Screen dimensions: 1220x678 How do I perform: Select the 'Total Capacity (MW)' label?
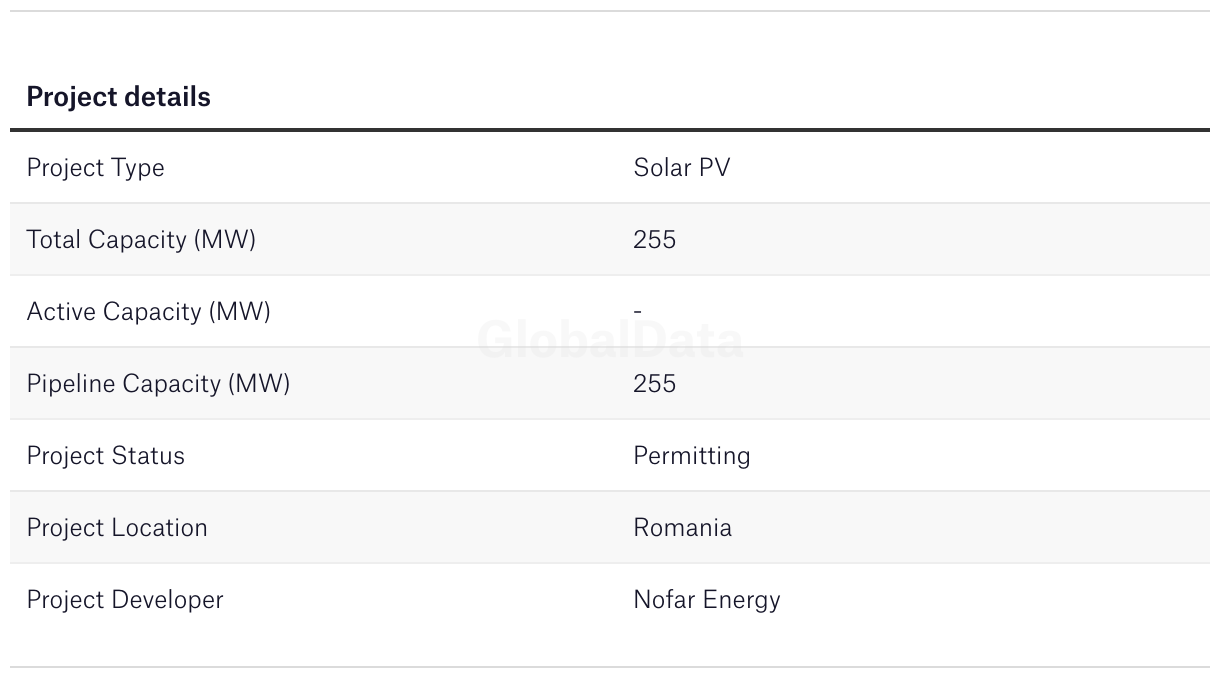coord(141,240)
